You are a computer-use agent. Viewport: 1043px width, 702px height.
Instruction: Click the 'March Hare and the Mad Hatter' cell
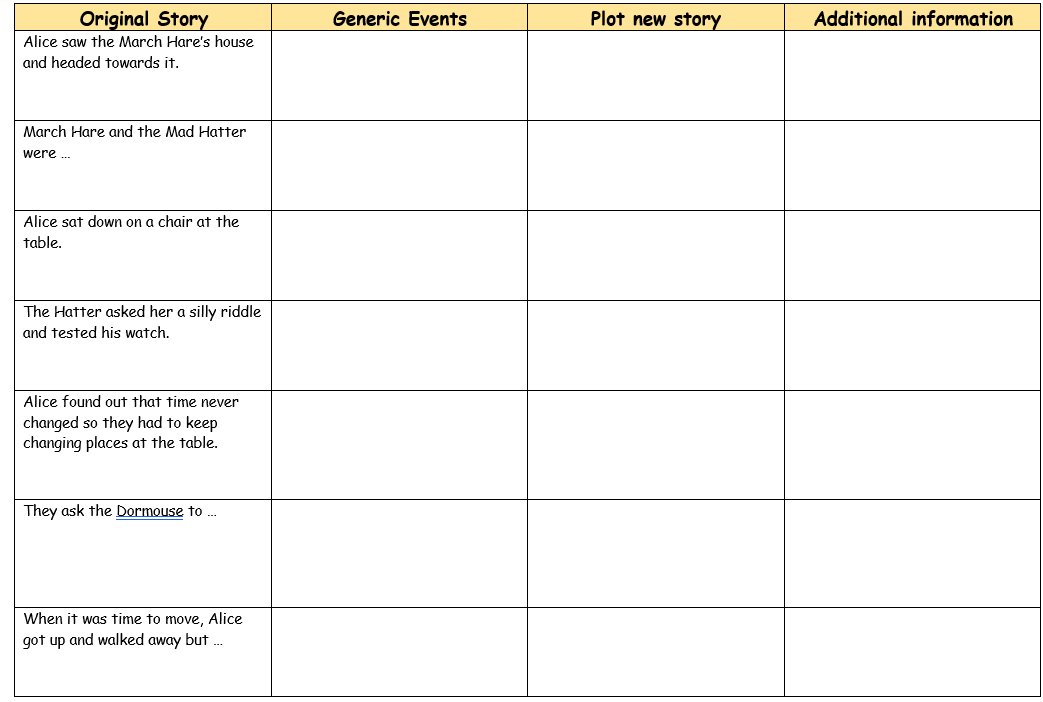click(143, 166)
